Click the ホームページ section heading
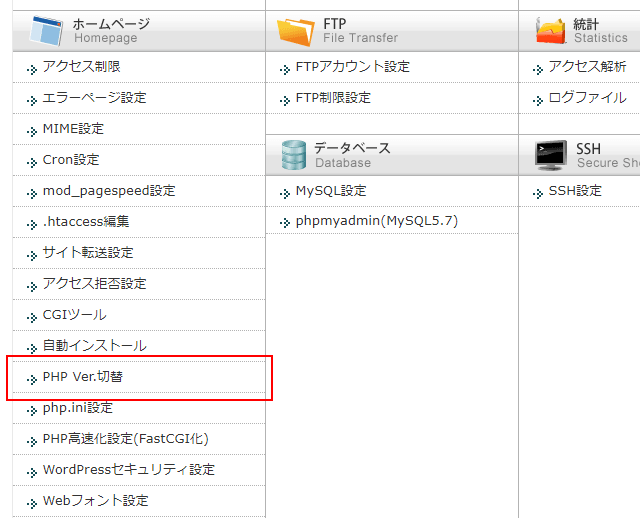Viewport: 640px width, 518px height. (x=111, y=24)
